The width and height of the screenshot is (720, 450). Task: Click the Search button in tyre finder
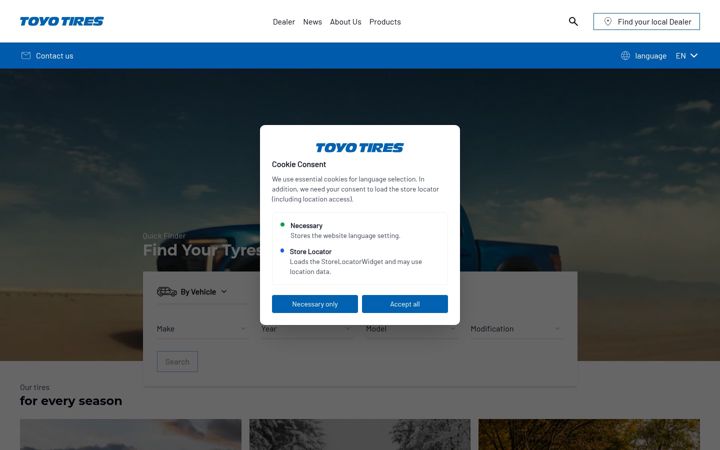[x=177, y=362]
